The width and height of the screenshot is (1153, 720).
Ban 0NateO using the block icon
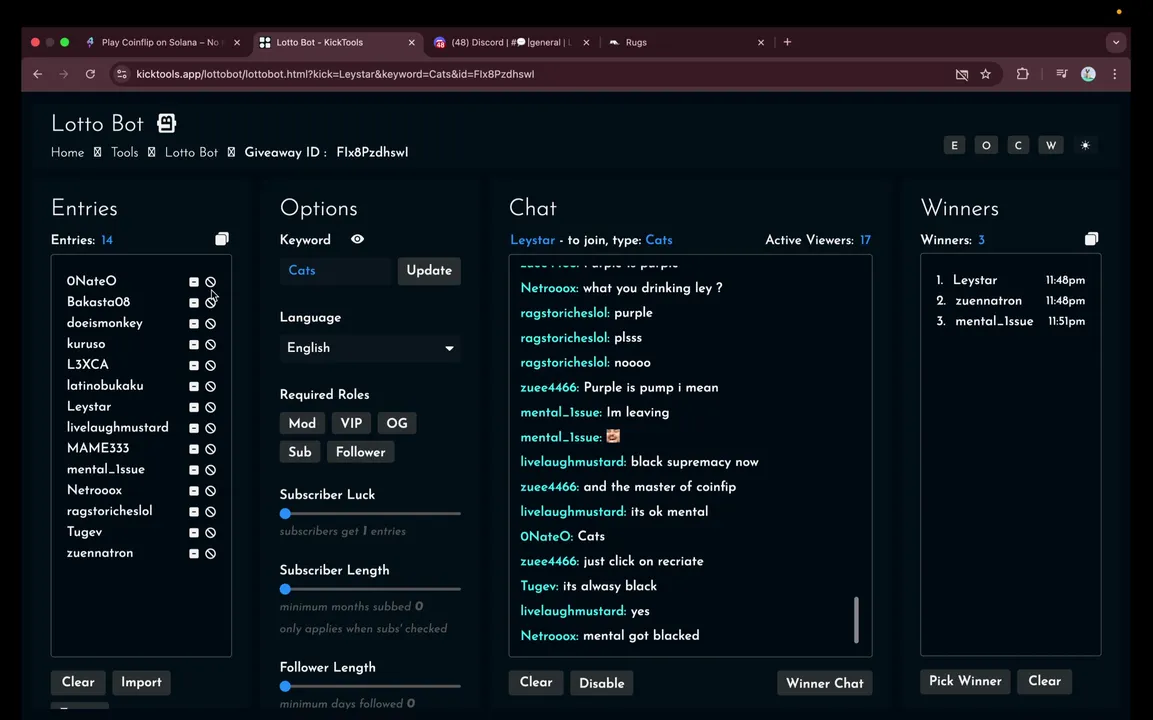[210, 282]
